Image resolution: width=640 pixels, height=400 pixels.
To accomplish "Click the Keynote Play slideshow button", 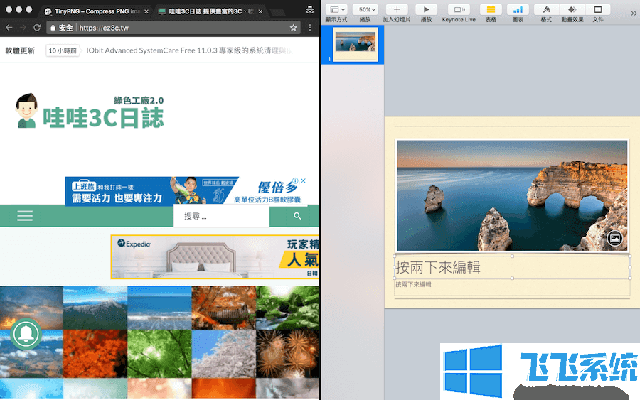I will click(x=427, y=9).
